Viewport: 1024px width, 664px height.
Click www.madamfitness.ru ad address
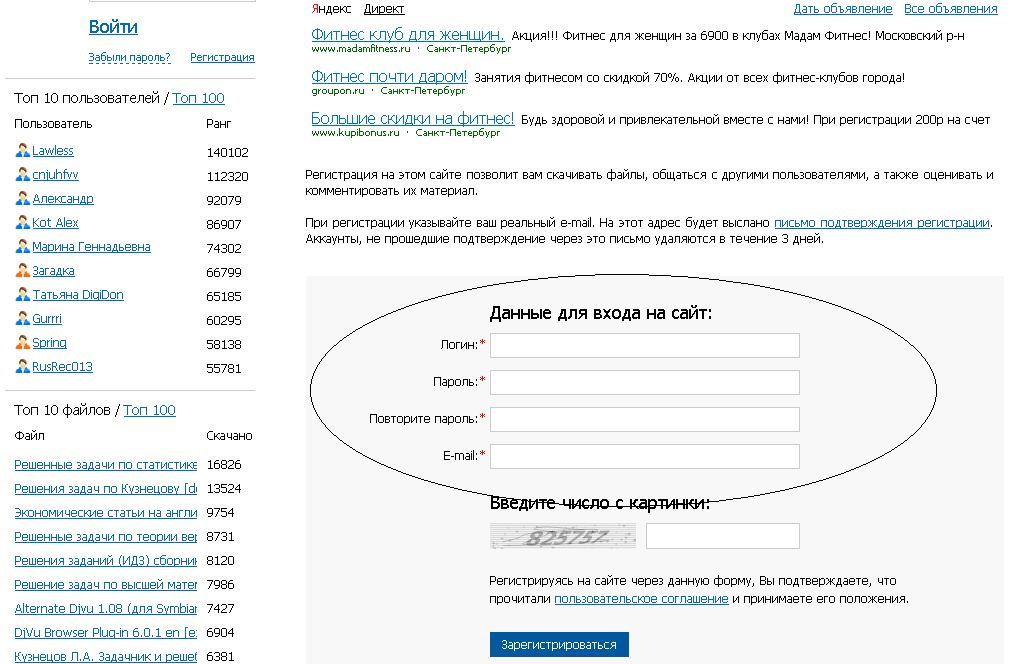(360, 49)
